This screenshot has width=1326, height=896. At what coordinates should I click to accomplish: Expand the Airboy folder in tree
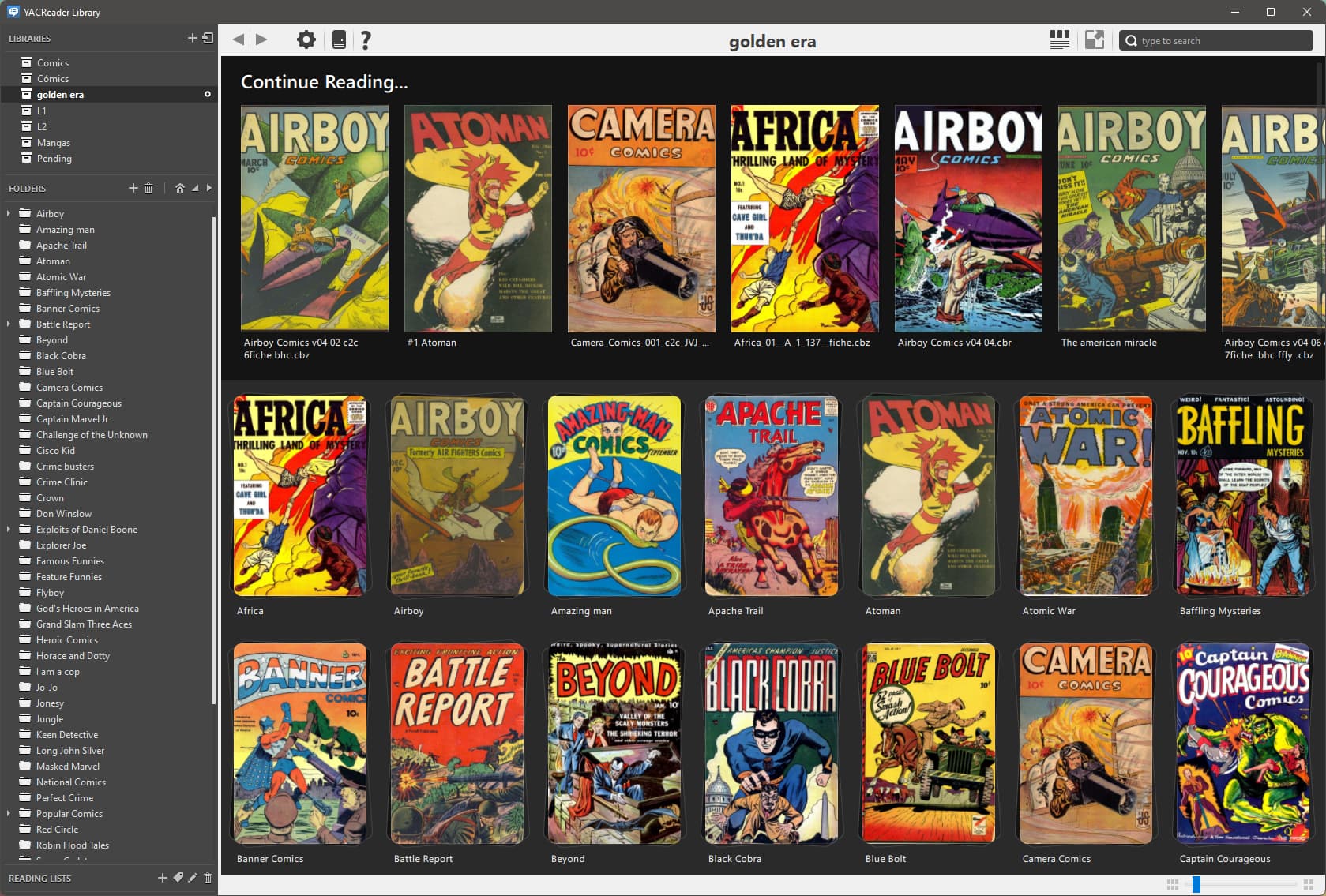pyautogui.click(x=9, y=213)
